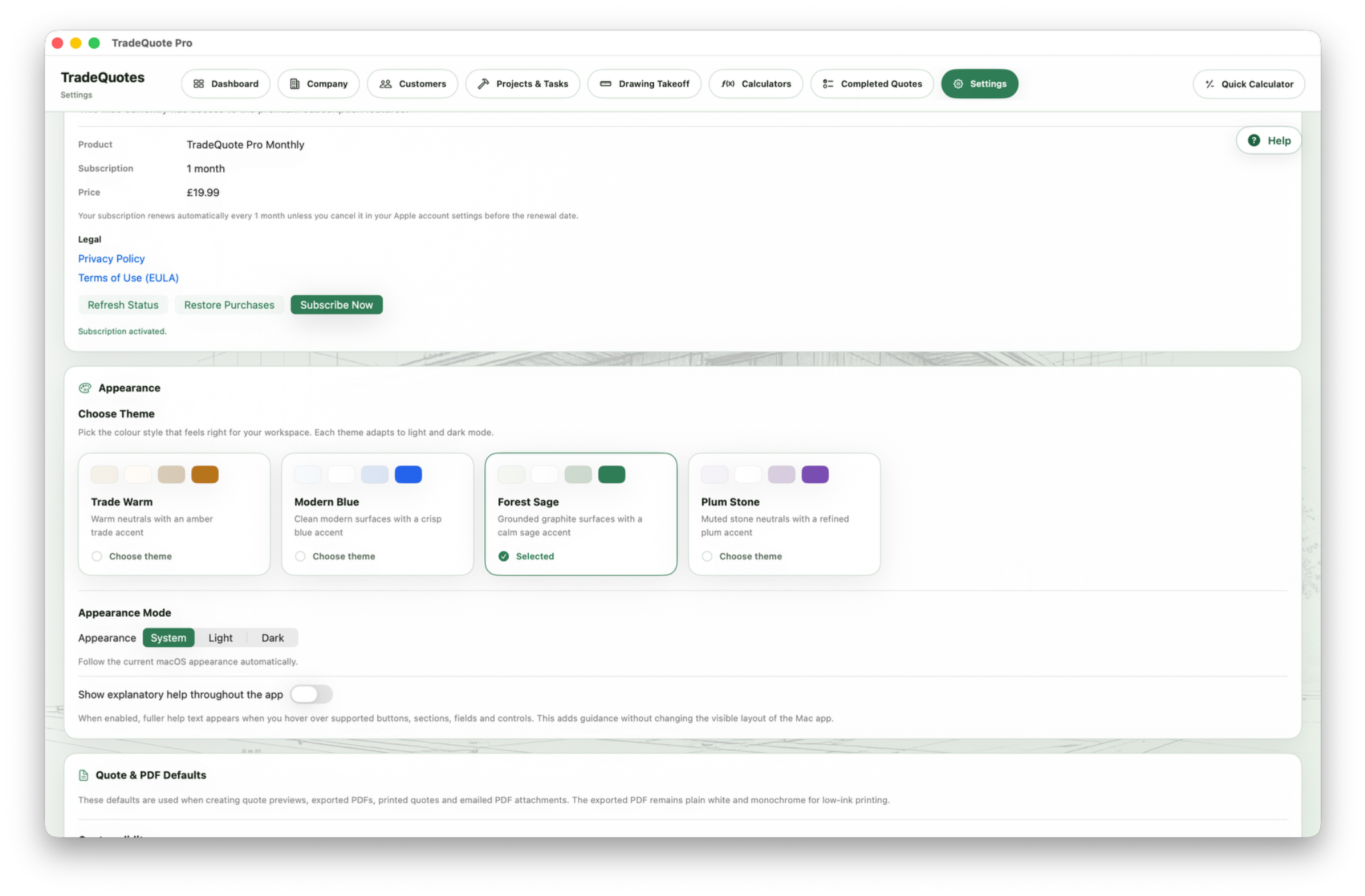Click the Calculators f(x) icon
This screenshot has width=1365, height=896.
point(728,84)
